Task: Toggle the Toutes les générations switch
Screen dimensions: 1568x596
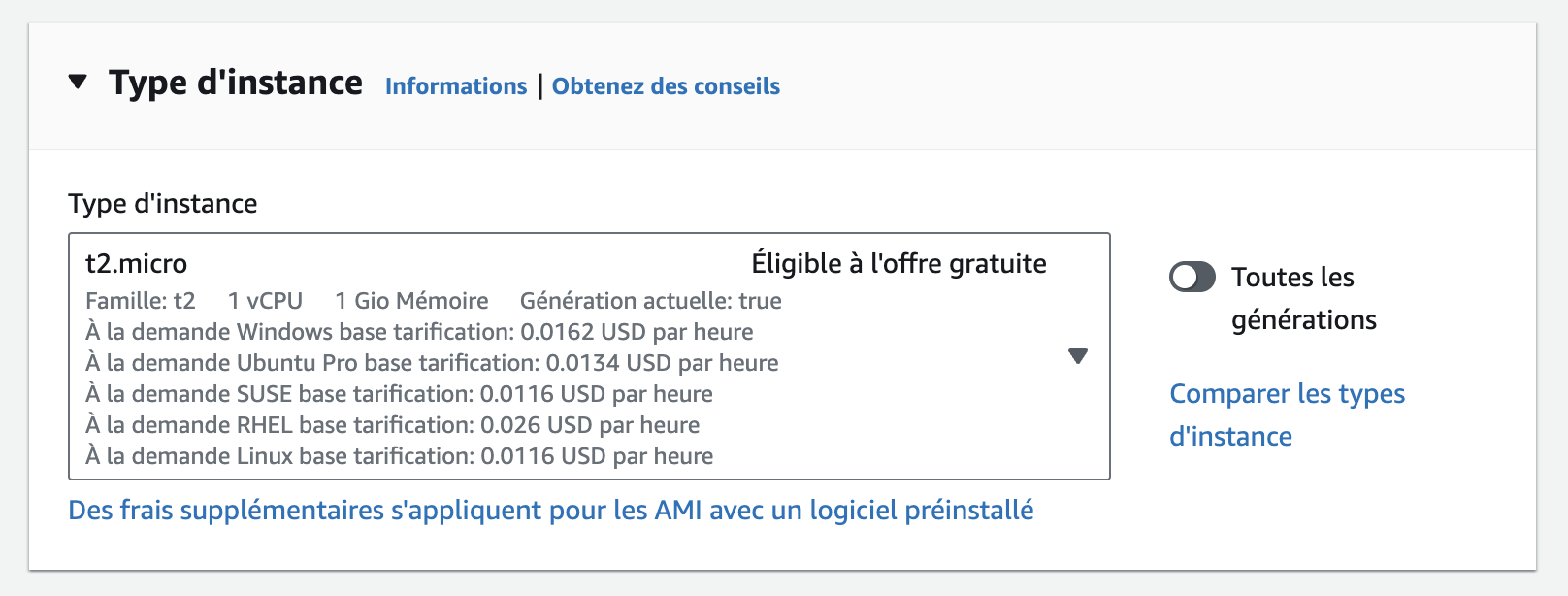Action: click(1192, 278)
